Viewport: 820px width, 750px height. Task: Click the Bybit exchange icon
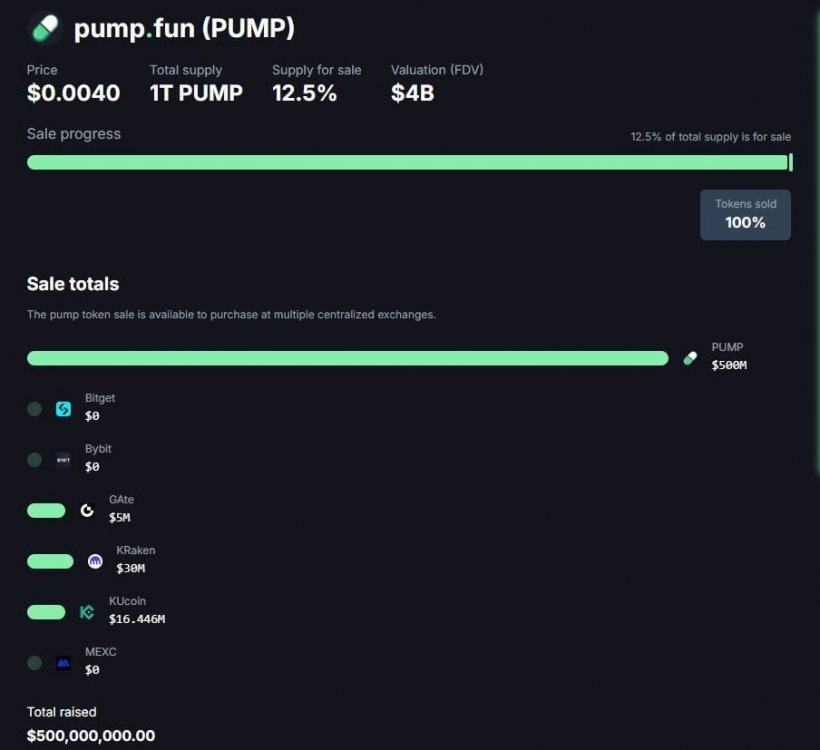click(x=63, y=460)
